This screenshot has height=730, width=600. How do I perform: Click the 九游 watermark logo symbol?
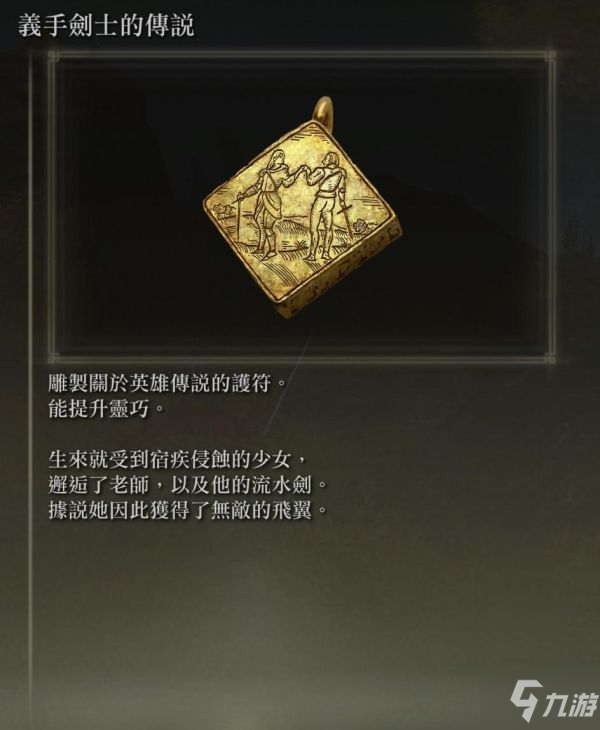(x=526, y=699)
